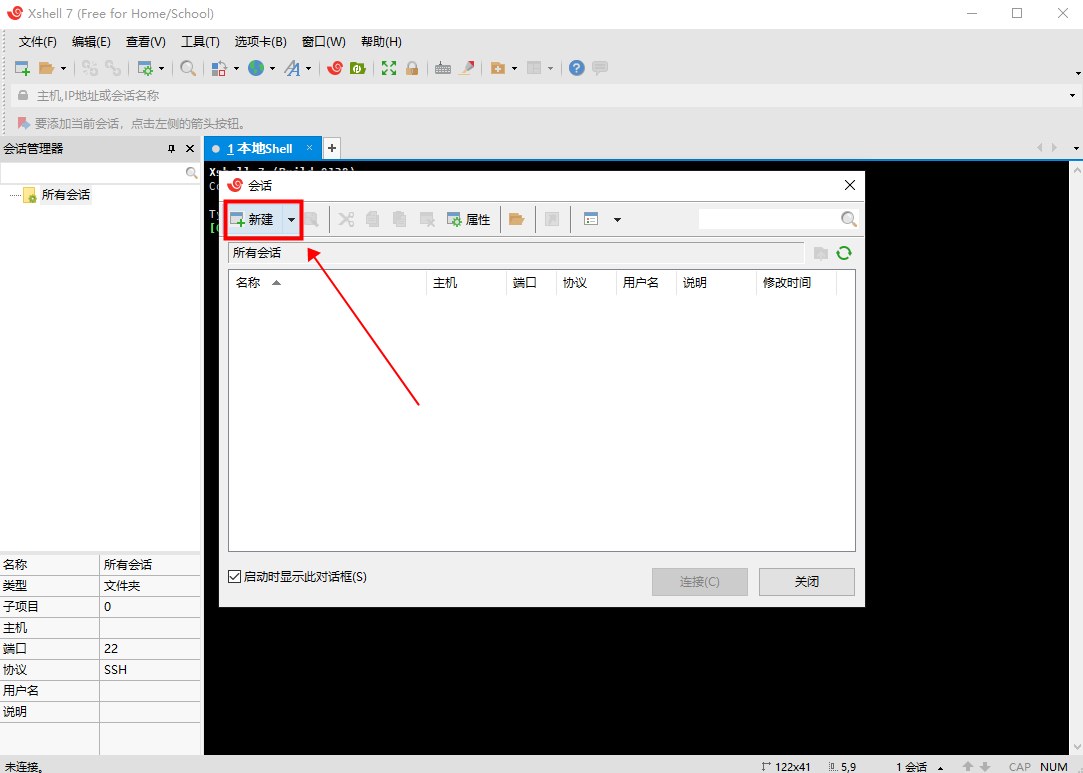Image resolution: width=1083 pixels, height=773 pixels.
Task: Open the 窗口(W) menu
Action: (324, 41)
